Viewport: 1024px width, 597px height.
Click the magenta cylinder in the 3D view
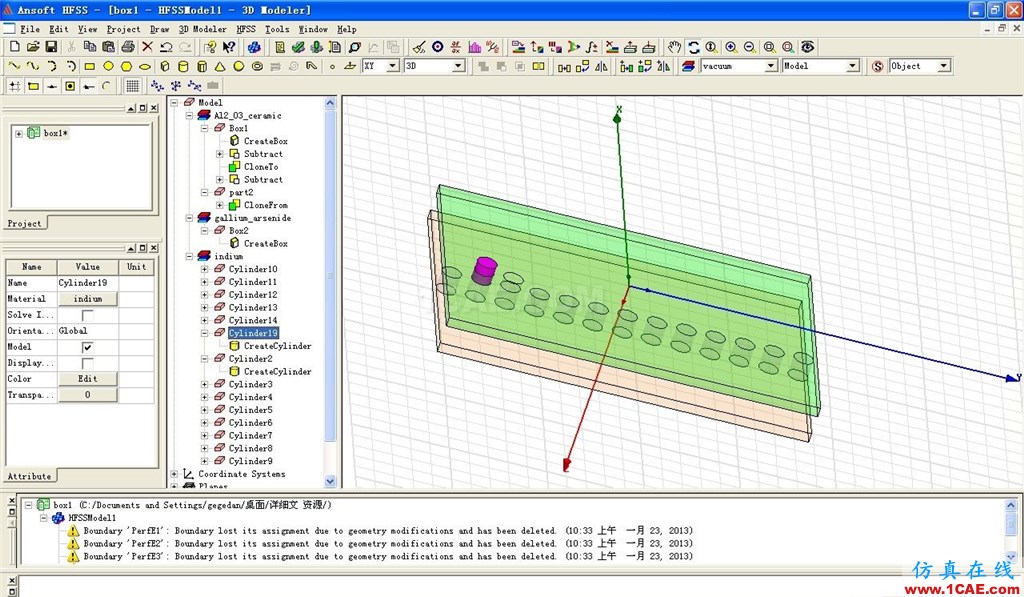tap(485, 270)
